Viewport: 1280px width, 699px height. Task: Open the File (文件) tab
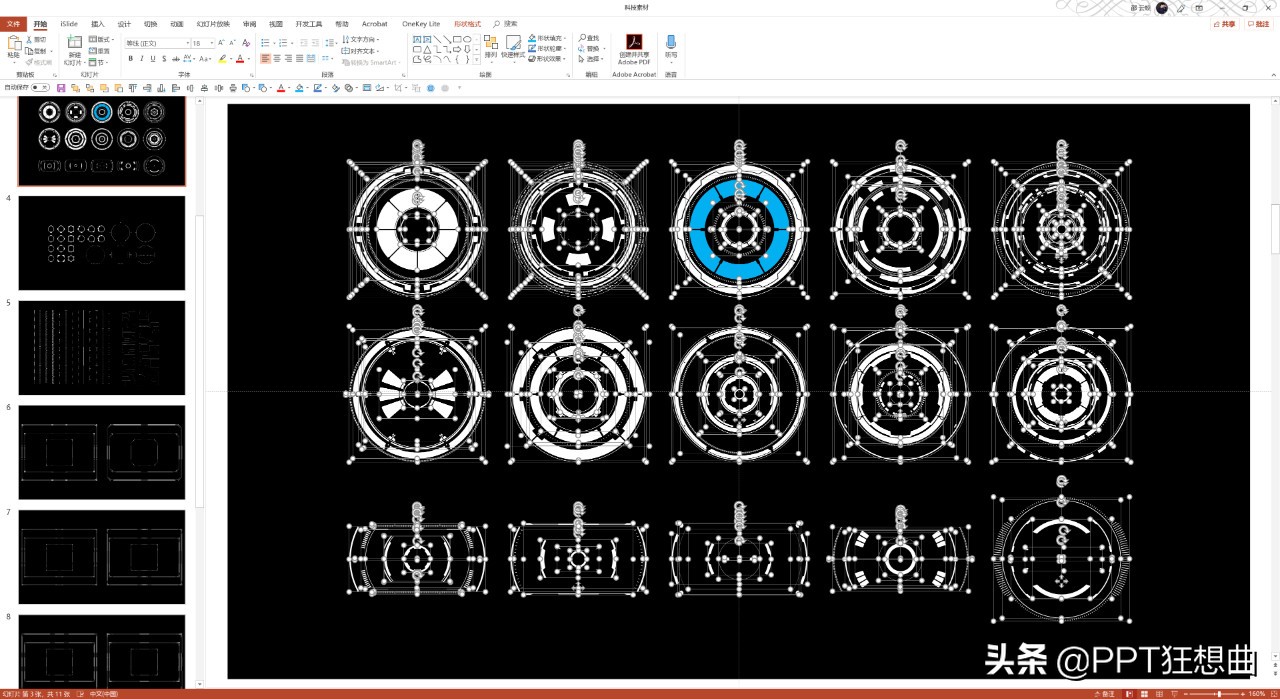[x=13, y=23]
